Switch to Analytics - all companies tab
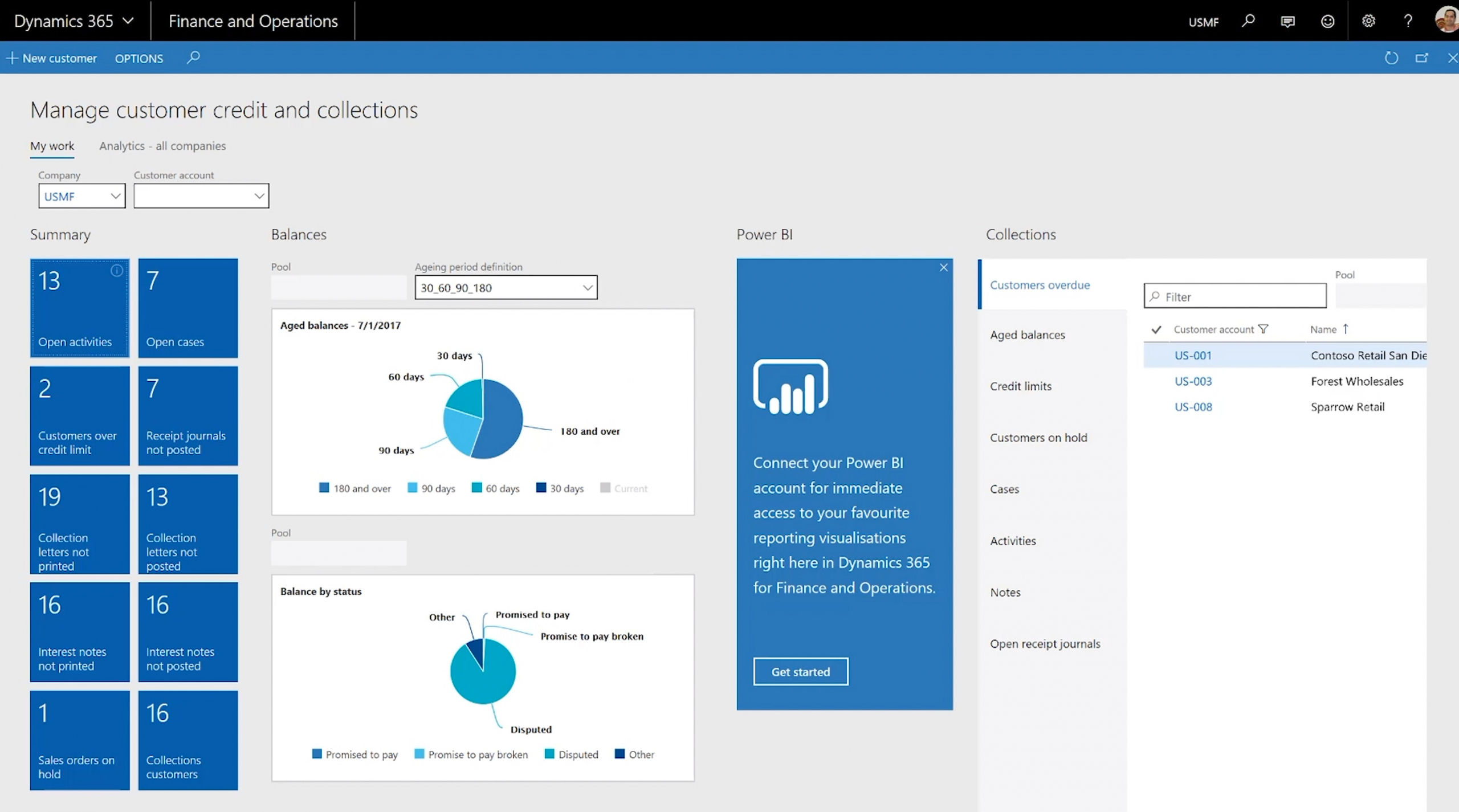 tap(162, 146)
